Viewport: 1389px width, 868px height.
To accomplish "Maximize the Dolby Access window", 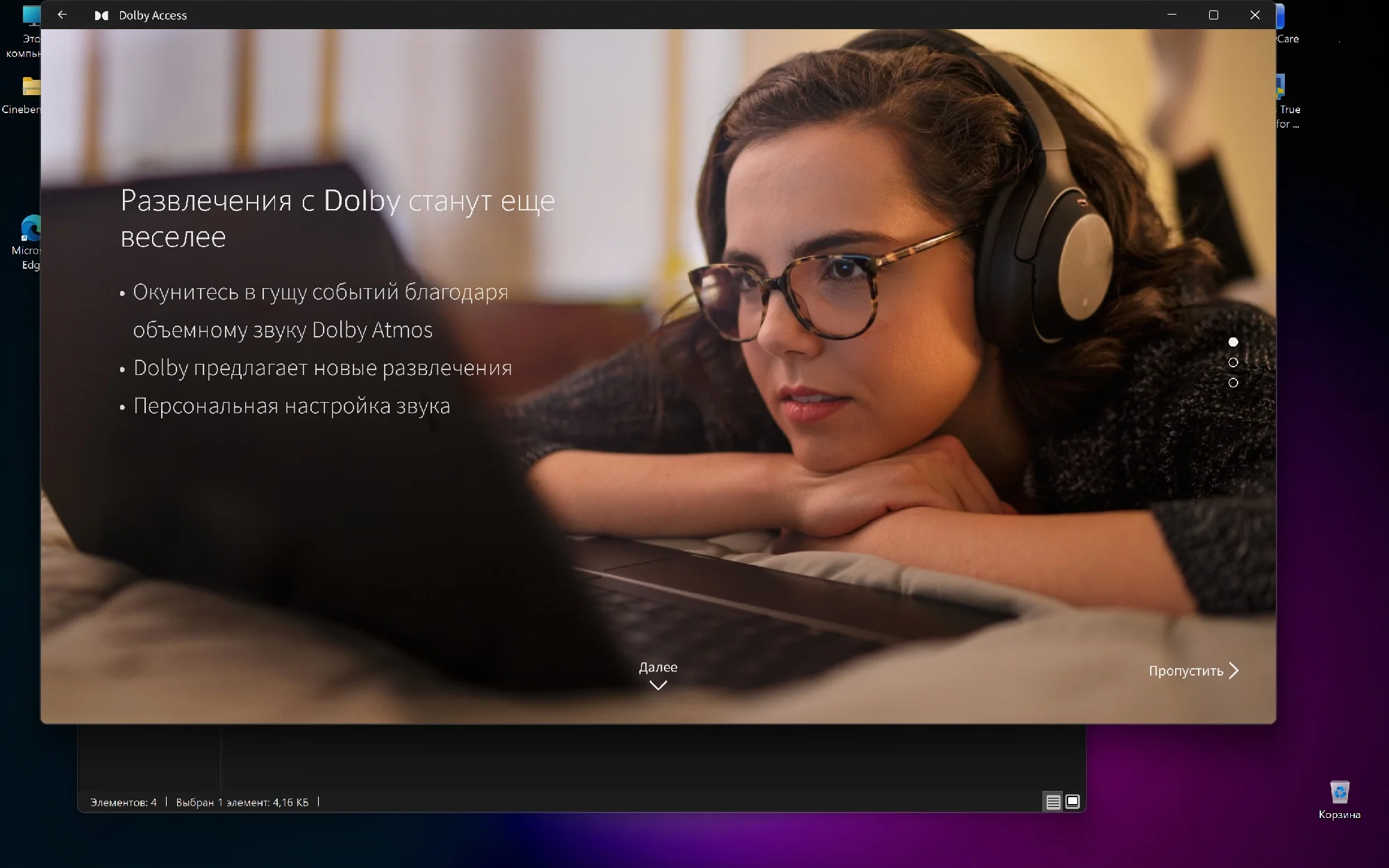I will pos(1213,15).
